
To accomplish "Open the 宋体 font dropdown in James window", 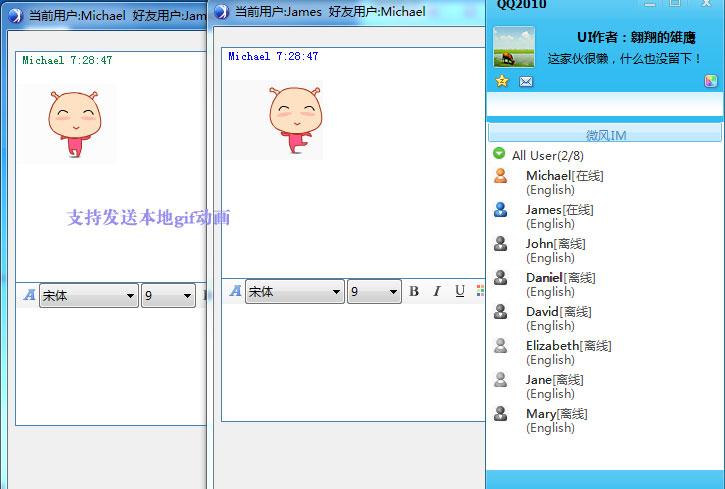I will [295, 292].
